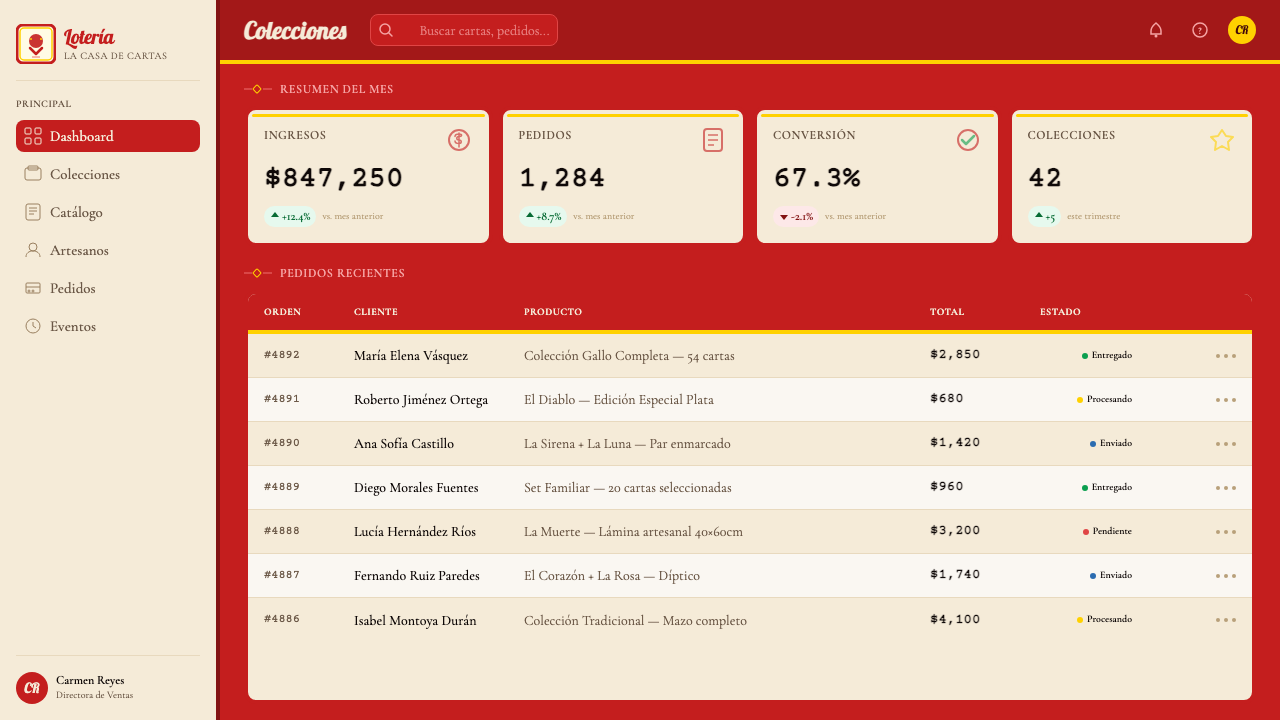Click the star icon on Colecciones card

click(x=1222, y=140)
